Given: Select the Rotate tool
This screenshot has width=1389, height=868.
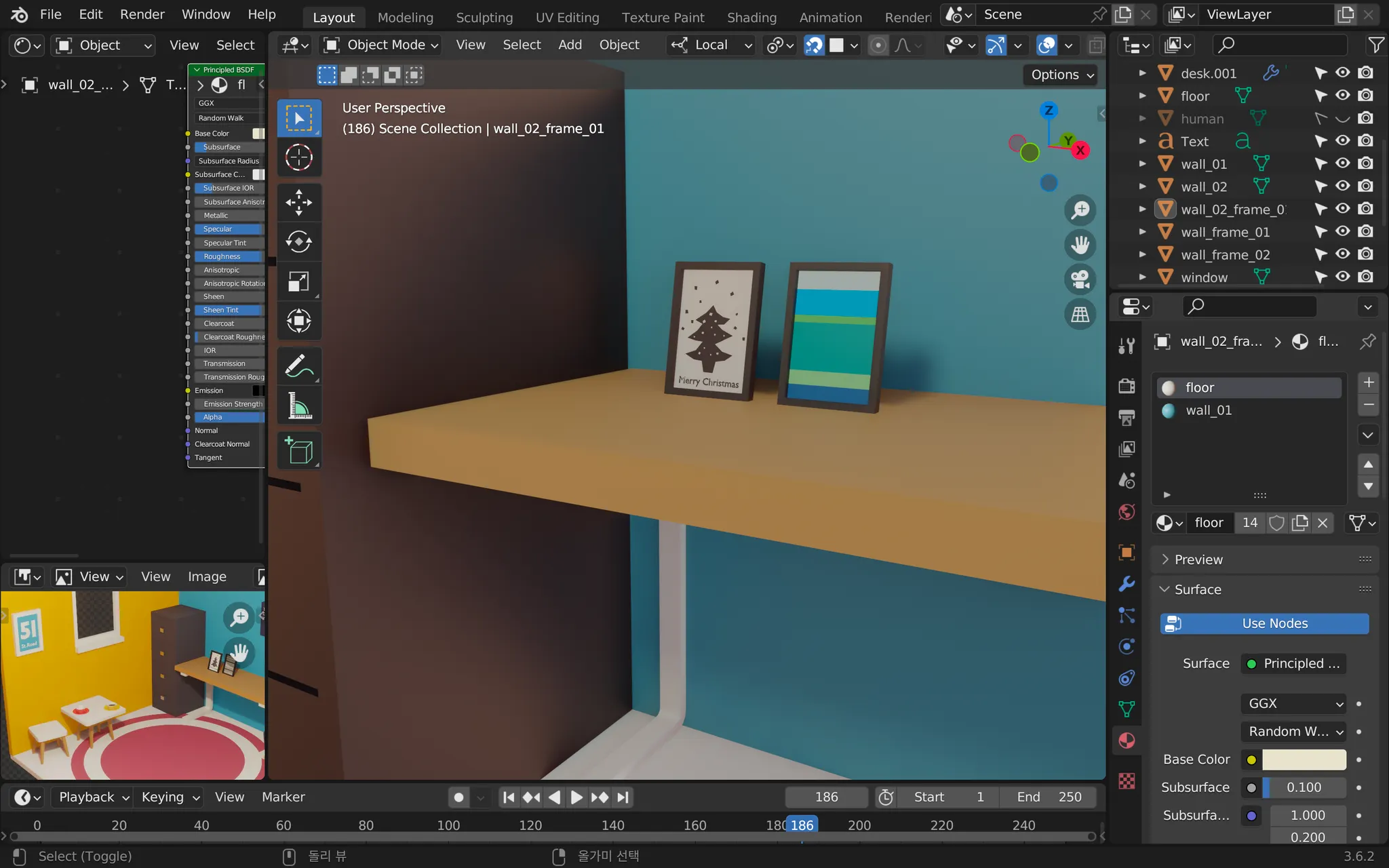Looking at the screenshot, I should 298,241.
